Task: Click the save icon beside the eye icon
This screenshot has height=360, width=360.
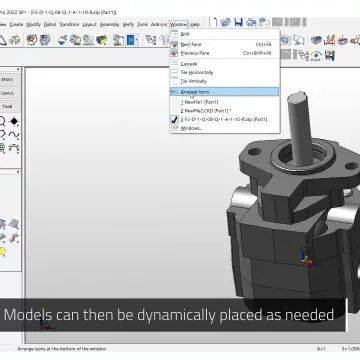Action: 329,55
